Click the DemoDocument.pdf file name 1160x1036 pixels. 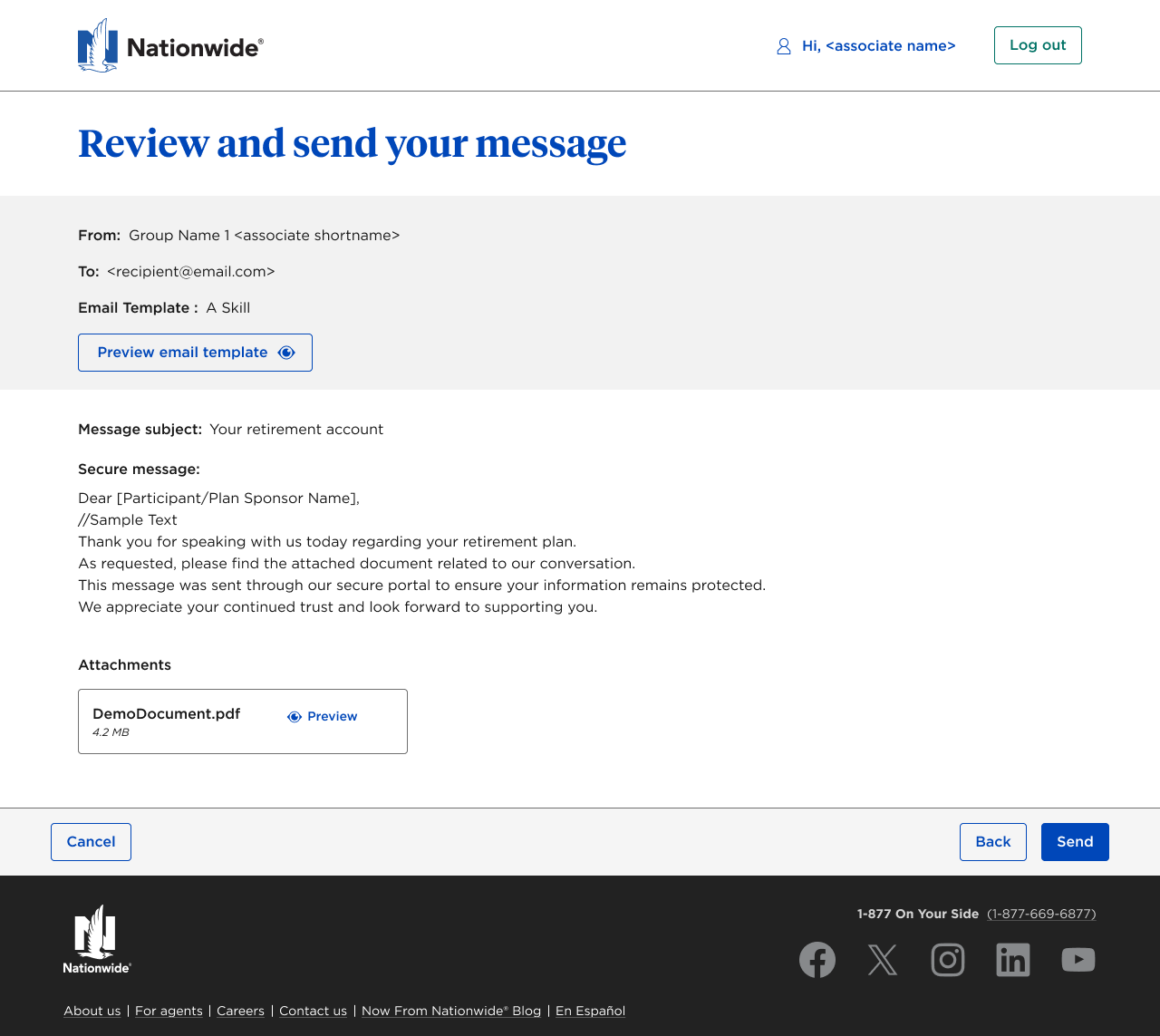click(167, 713)
